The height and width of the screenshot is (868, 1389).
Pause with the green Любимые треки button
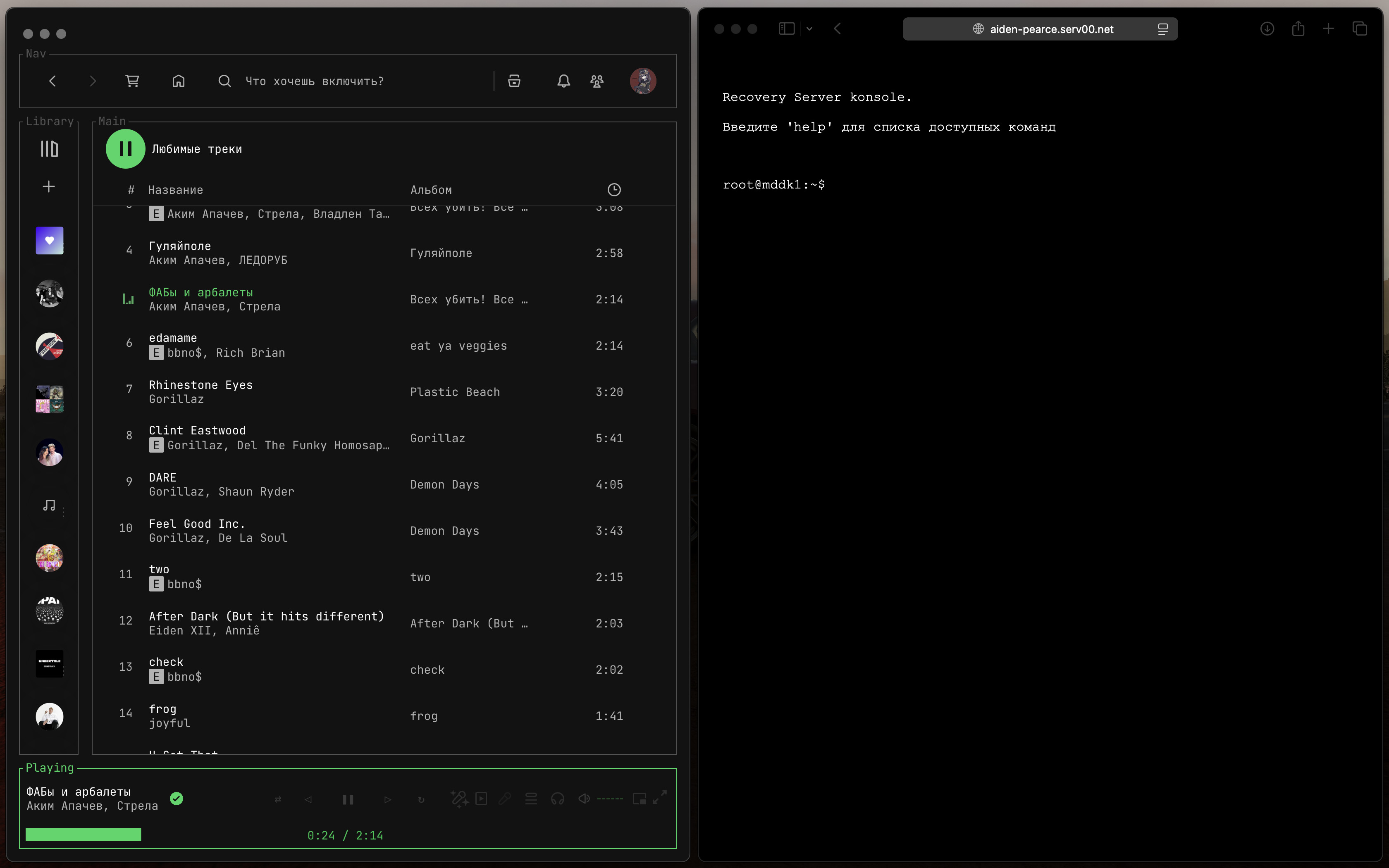point(125,149)
